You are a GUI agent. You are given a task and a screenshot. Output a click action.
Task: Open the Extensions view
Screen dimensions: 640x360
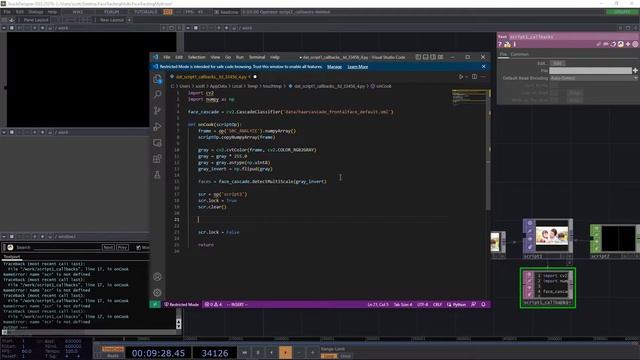(x=157, y=159)
